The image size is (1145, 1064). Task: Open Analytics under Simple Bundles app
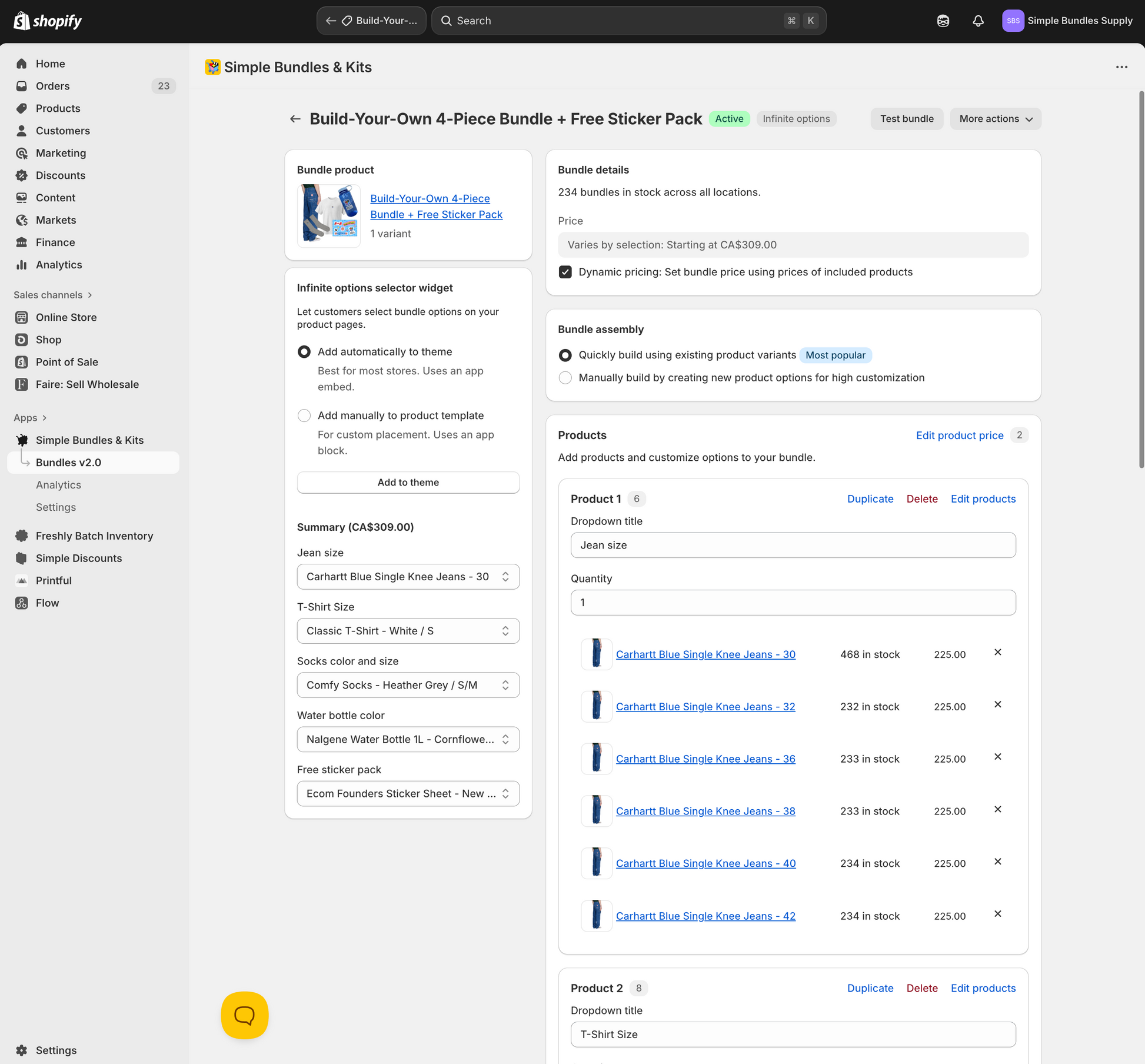(58, 485)
